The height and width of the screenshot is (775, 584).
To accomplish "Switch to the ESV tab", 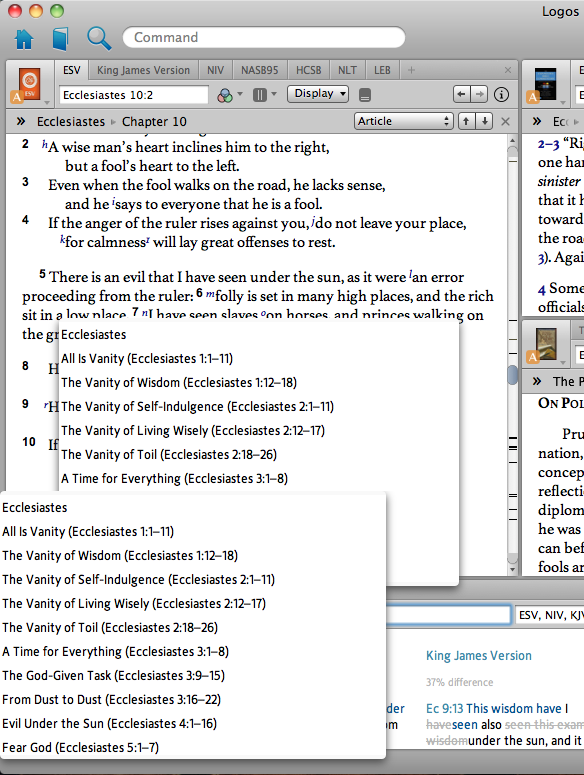I will (x=72, y=70).
